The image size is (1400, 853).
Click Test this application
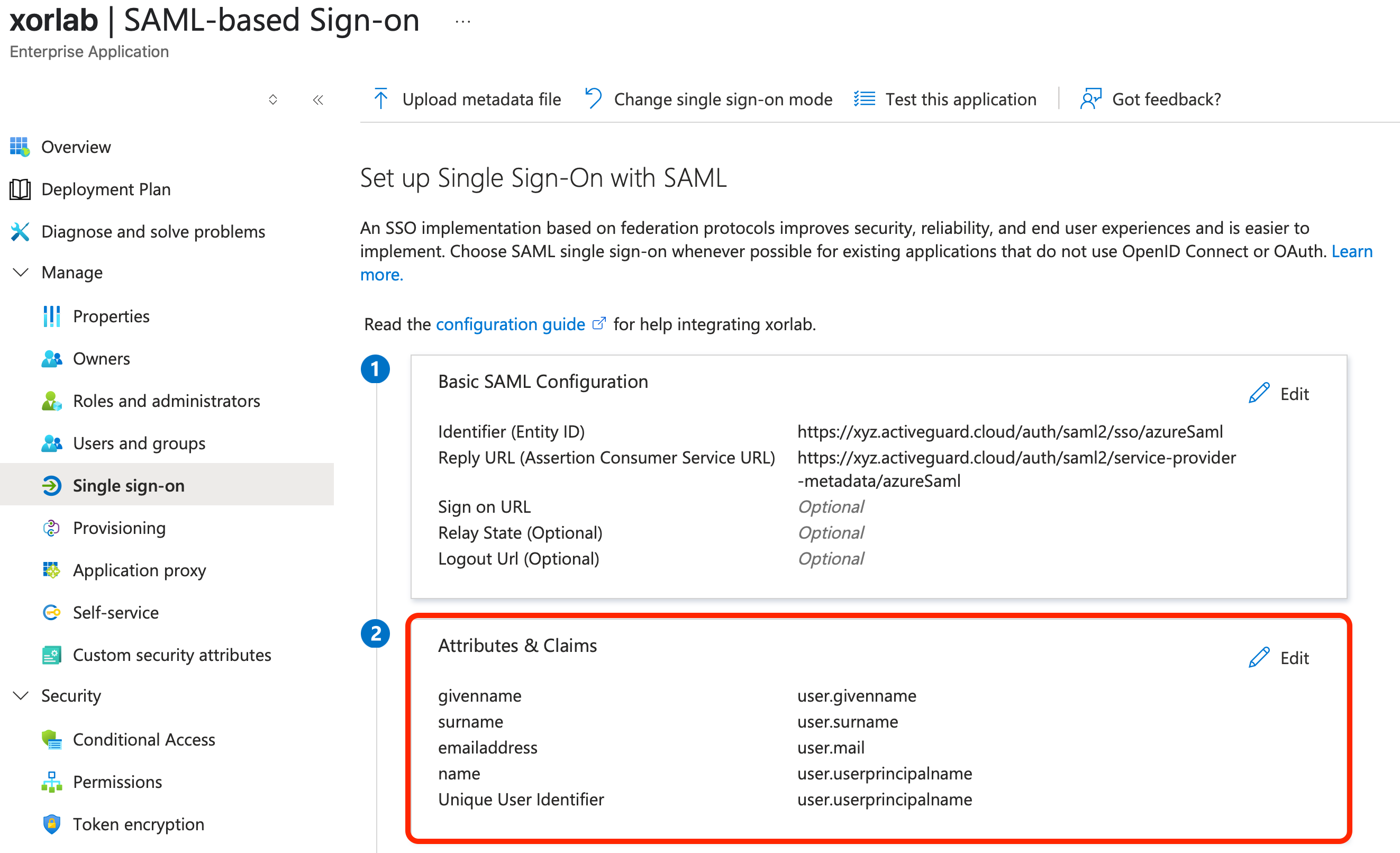(945, 99)
